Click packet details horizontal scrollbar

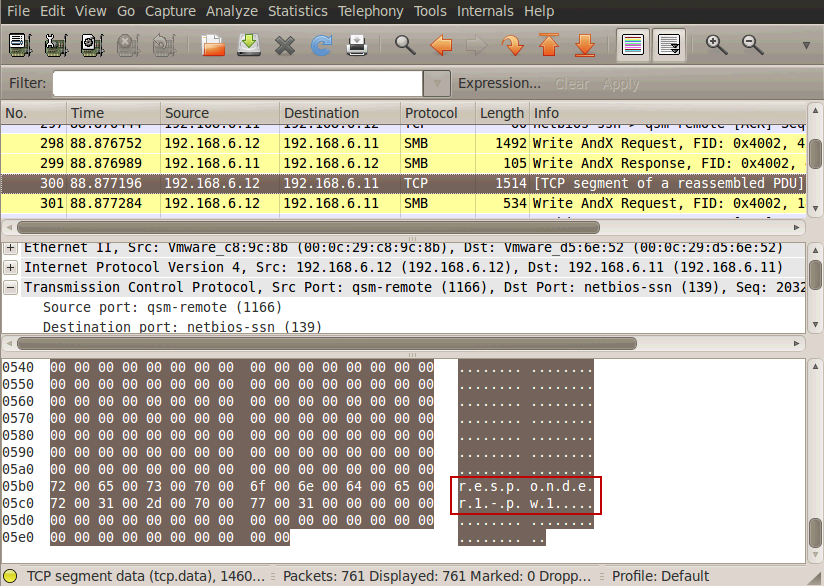pyautogui.click(x=327, y=344)
